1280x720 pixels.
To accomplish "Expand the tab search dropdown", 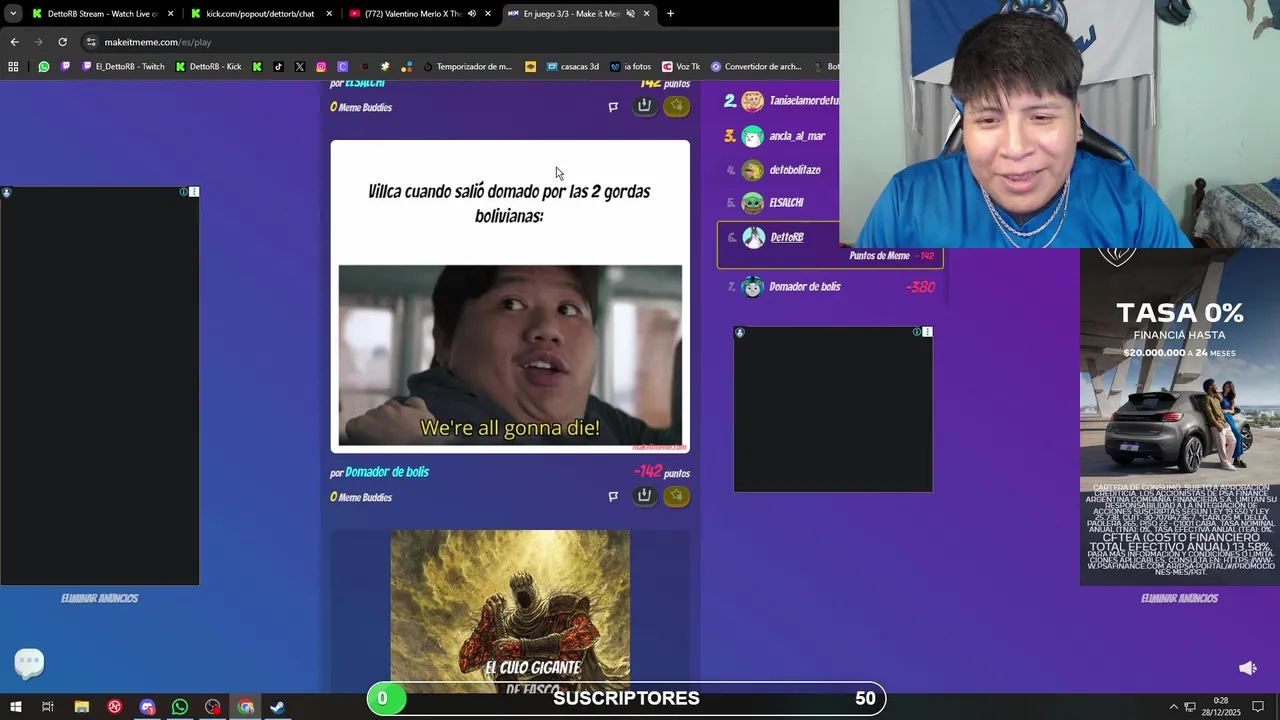I will coord(13,14).
